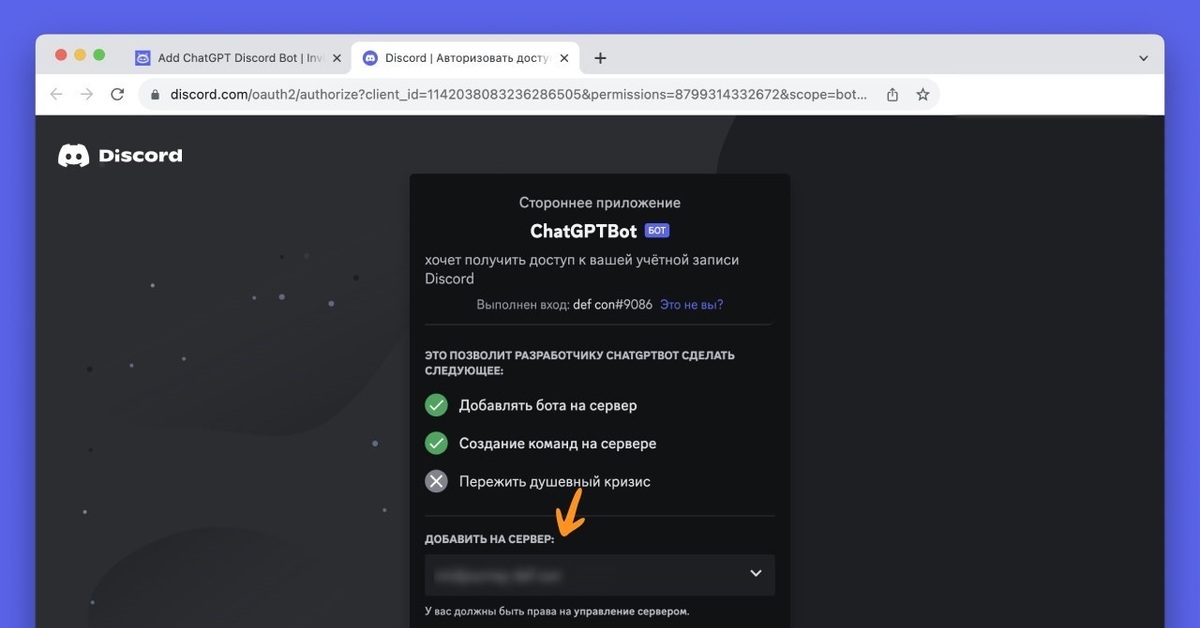
Task: Click the bot favicon on first tab
Action: (x=143, y=58)
